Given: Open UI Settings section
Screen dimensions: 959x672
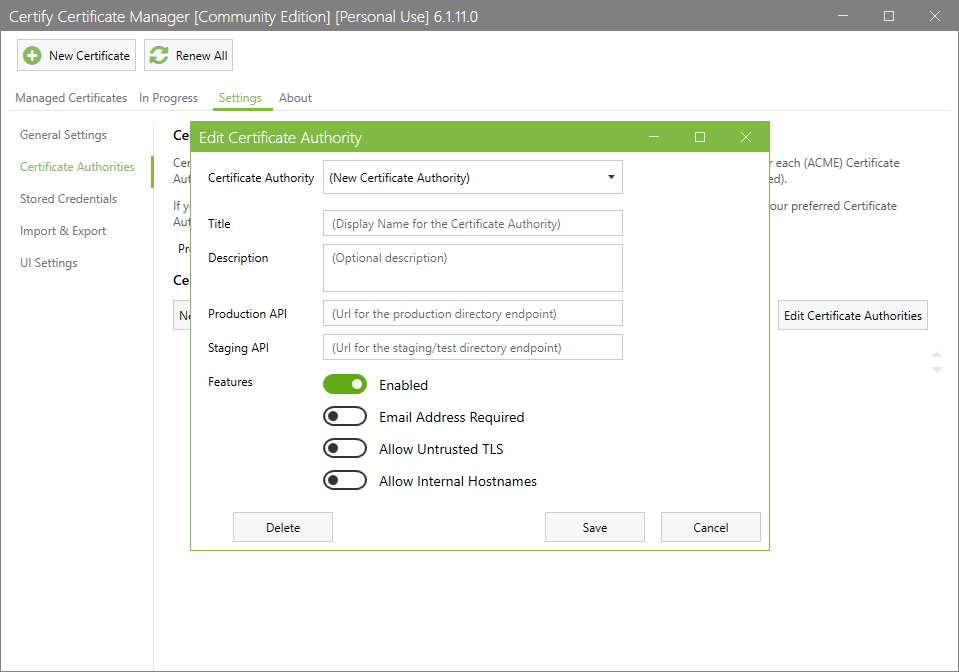Looking at the screenshot, I should pyautogui.click(x=48, y=263).
